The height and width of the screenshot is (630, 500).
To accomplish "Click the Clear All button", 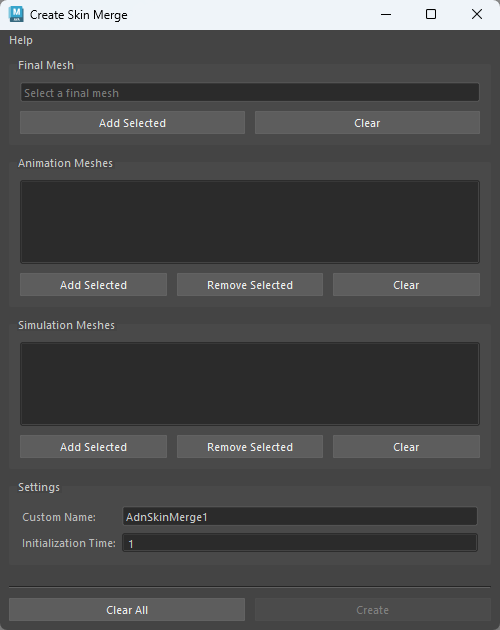I will [x=127, y=610].
